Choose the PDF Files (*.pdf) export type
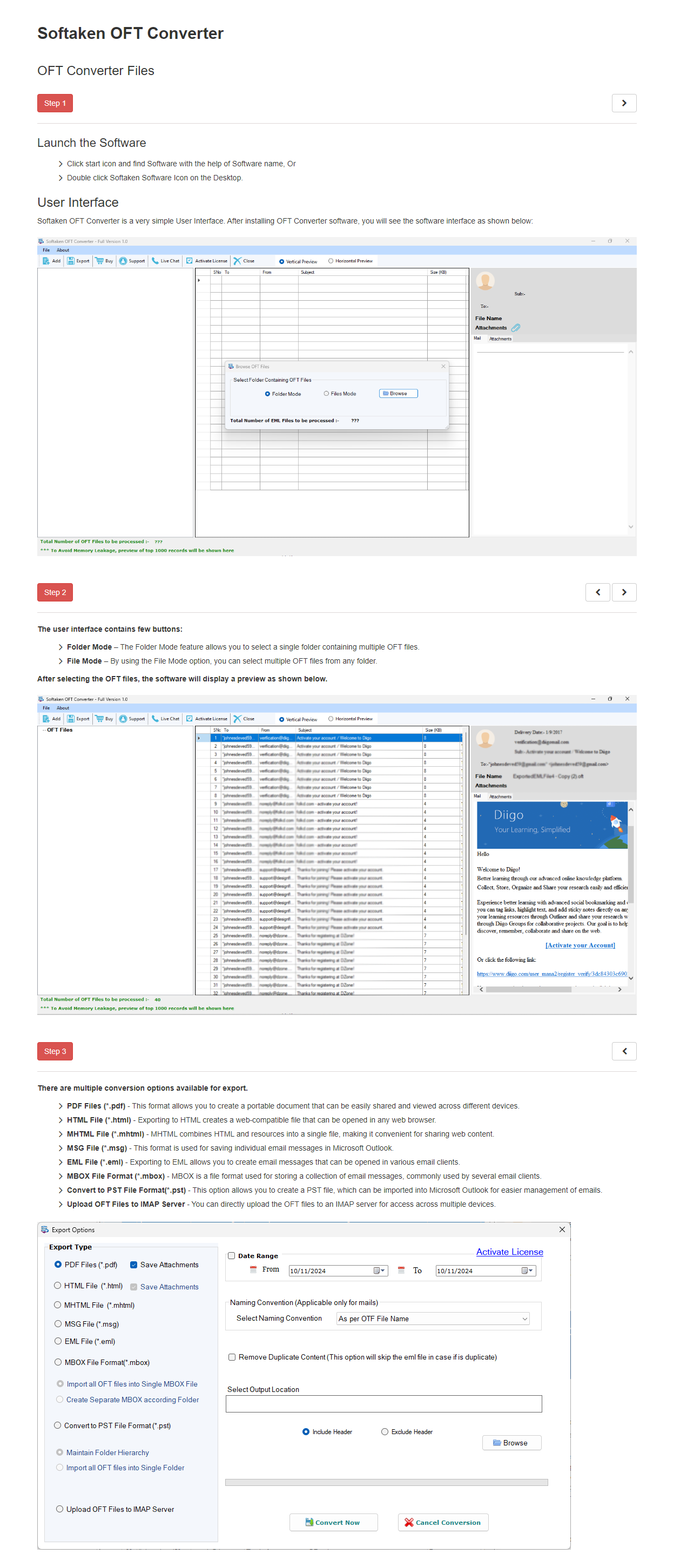Image resolution: width=687 pixels, height=1568 pixels. [x=58, y=1264]
